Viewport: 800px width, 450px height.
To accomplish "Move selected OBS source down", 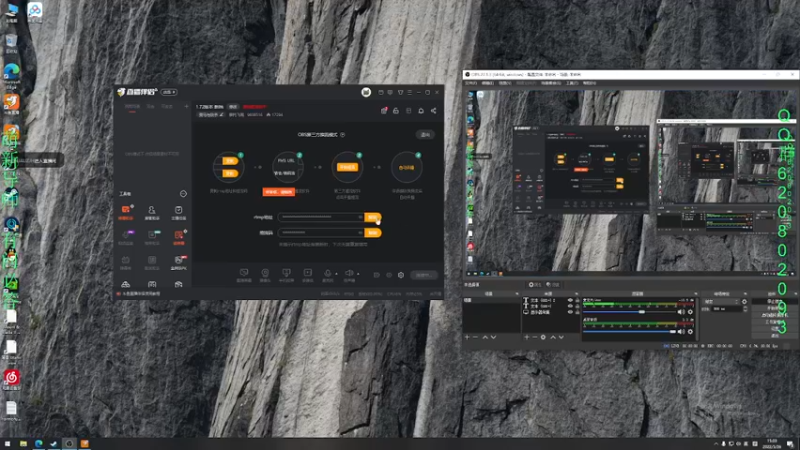I will [x=561, y=337].
